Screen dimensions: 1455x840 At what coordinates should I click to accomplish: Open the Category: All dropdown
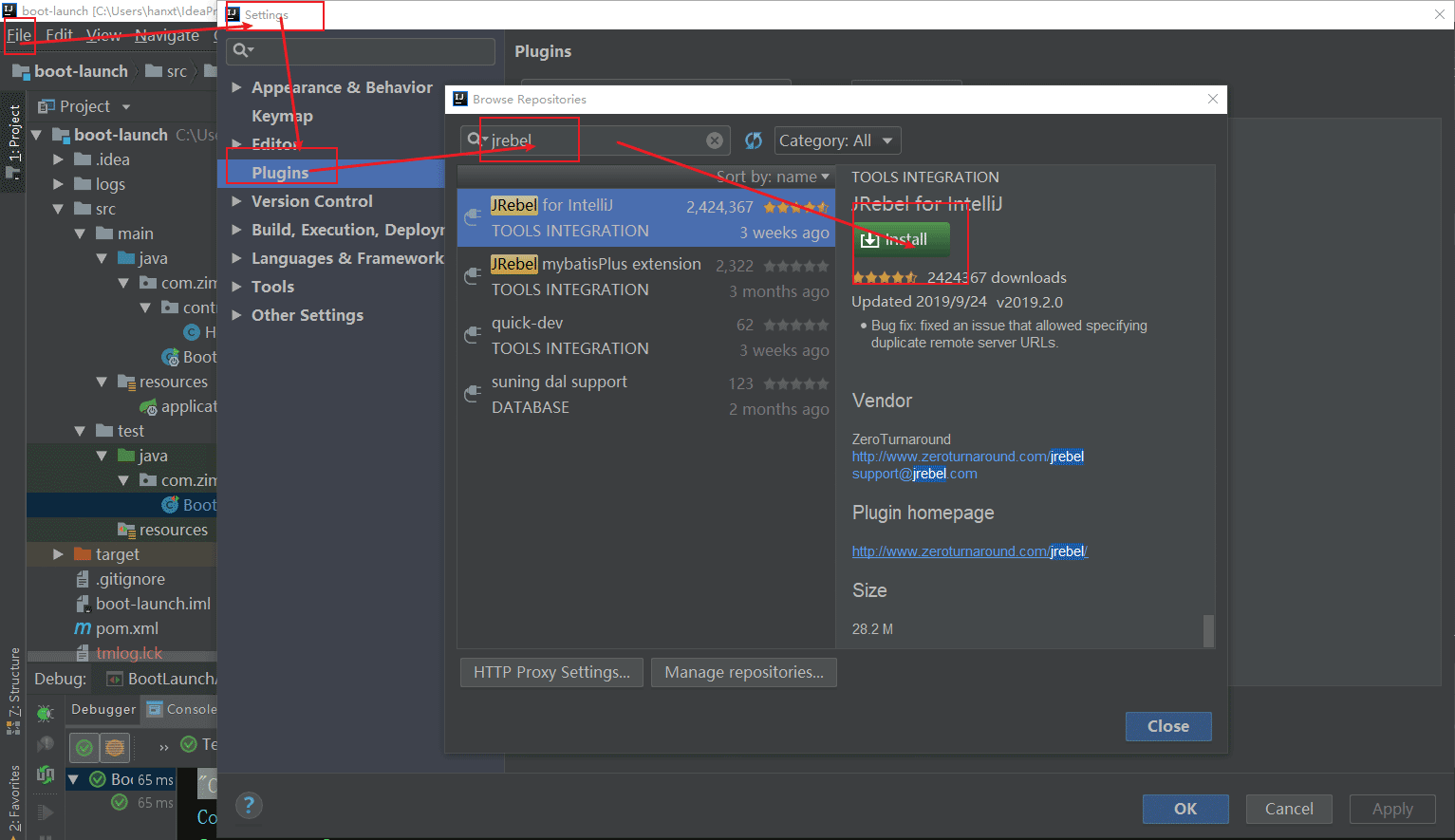tap(836, 140)
